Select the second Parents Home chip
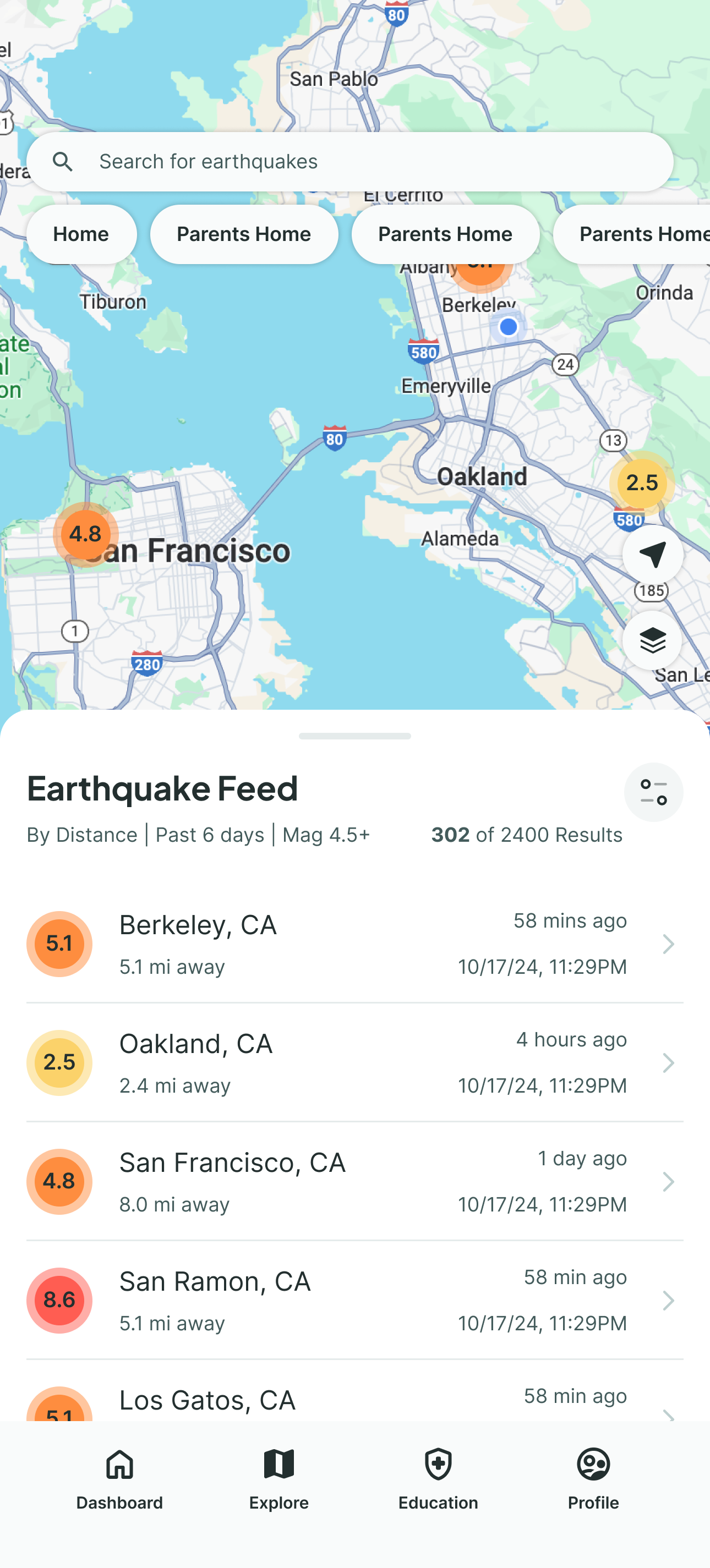This screenshot has width=710, height=1568. [x=445, y=234]
